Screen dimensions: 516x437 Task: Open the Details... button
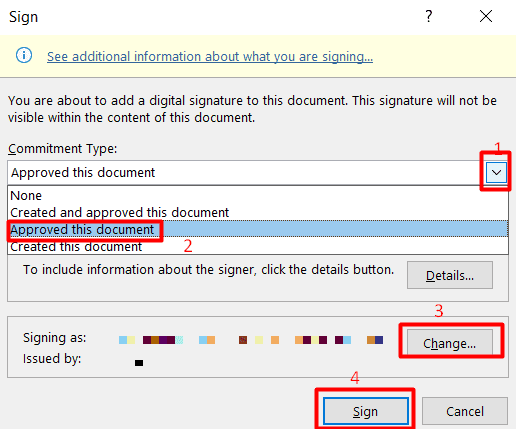450,275
